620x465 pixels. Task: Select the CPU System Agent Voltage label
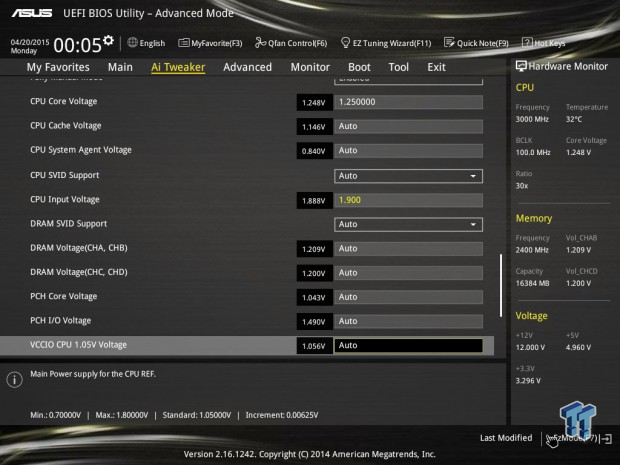coord(81,150)
